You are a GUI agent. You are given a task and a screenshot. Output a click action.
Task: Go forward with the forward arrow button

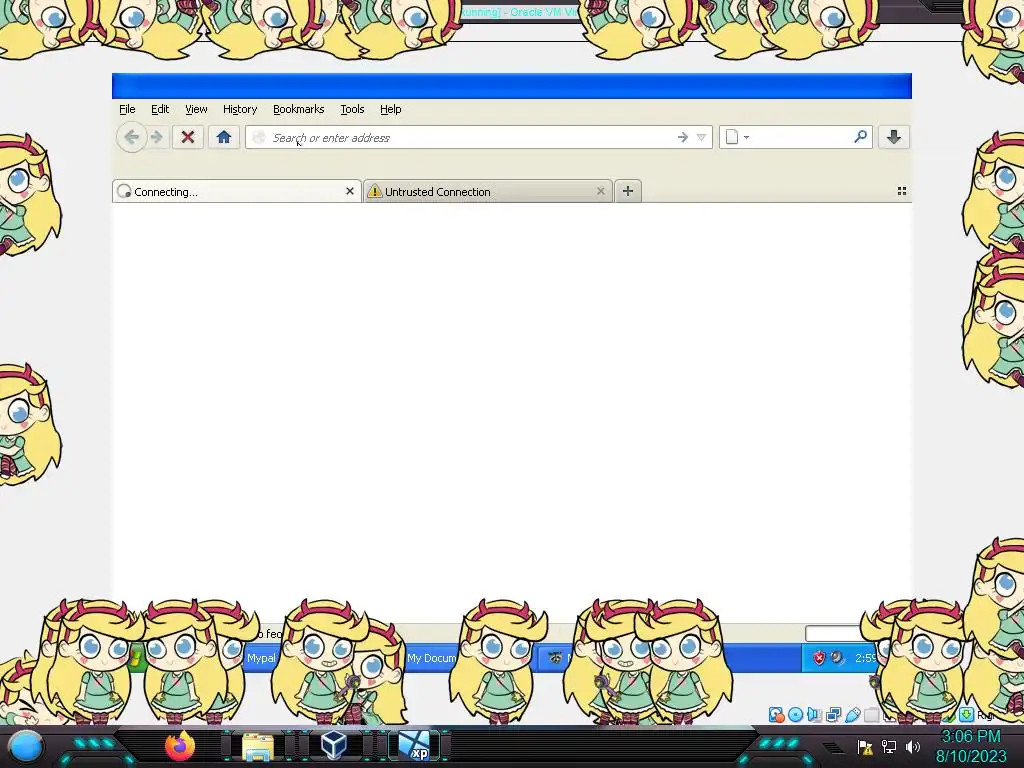157,137
